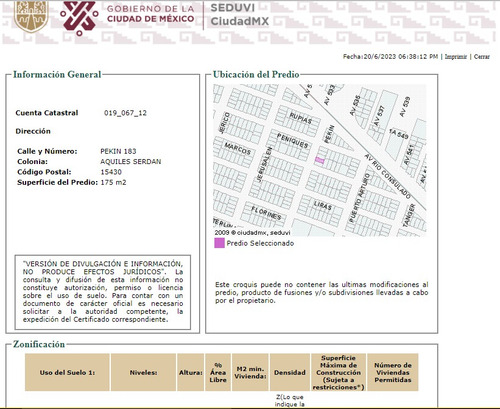Click the pink selected lot on the map
Viewport: 500px width, 409px height.
320,160
